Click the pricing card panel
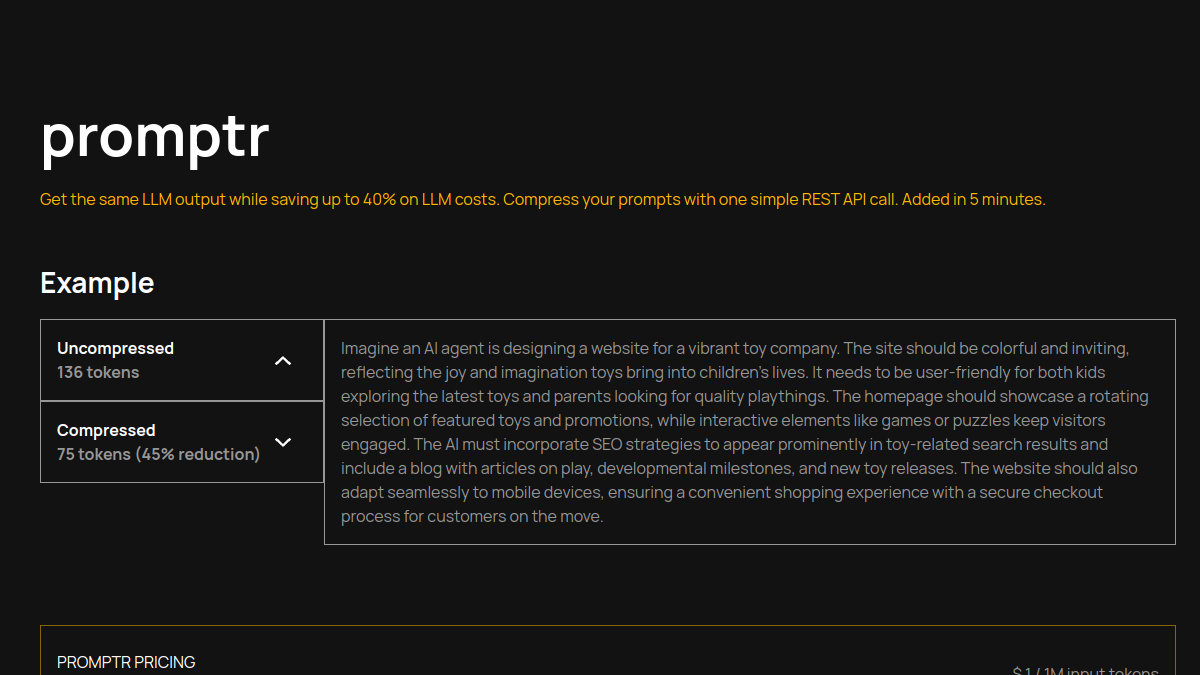The height and width of the screenshot is (675, 1200). (608, 650)
